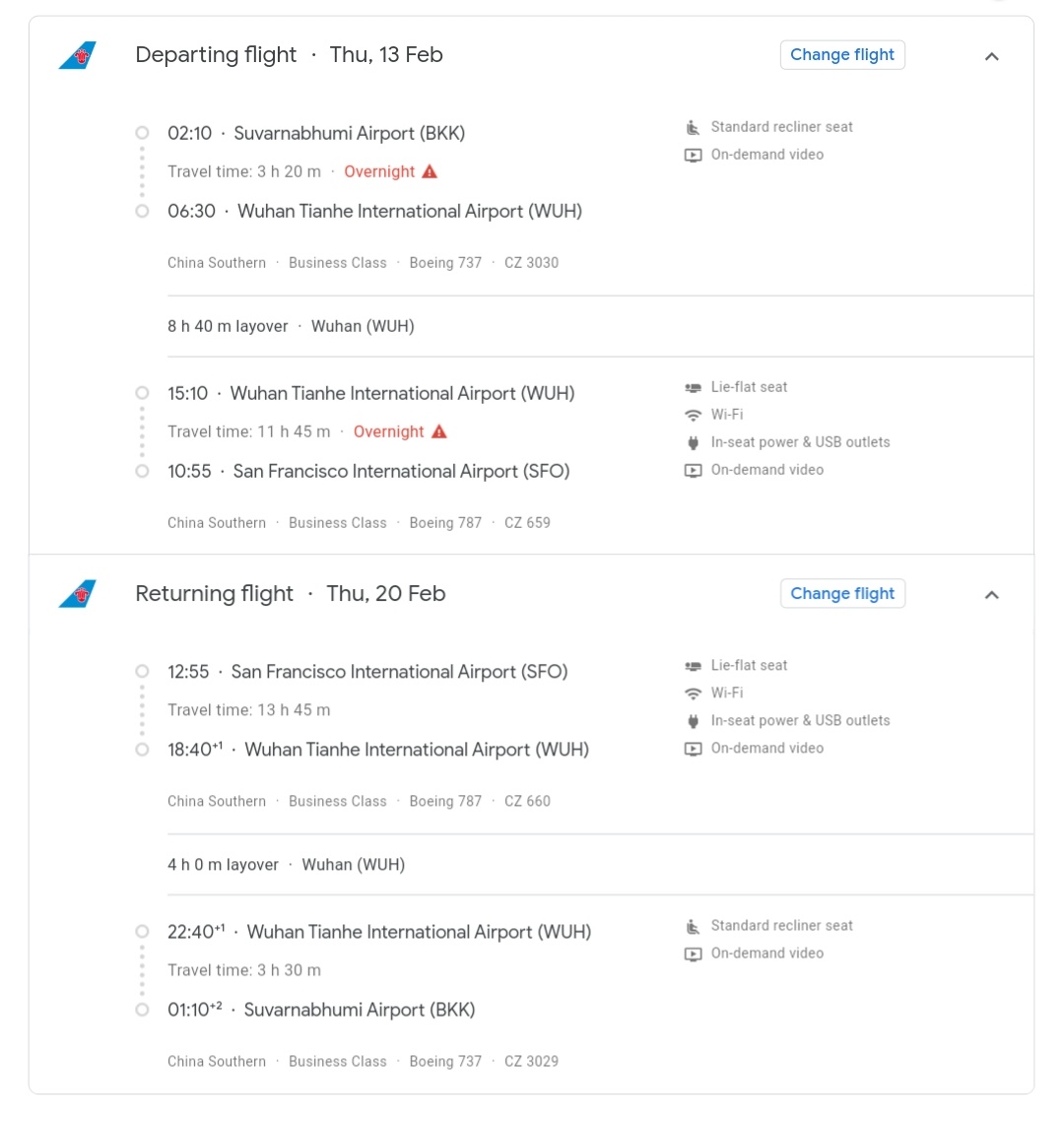Image resolution: width=1064 pixels, height=1124 pixels.
Task: Click the Lie-flat seat icon on departing flight
Action: click(693, 387)
